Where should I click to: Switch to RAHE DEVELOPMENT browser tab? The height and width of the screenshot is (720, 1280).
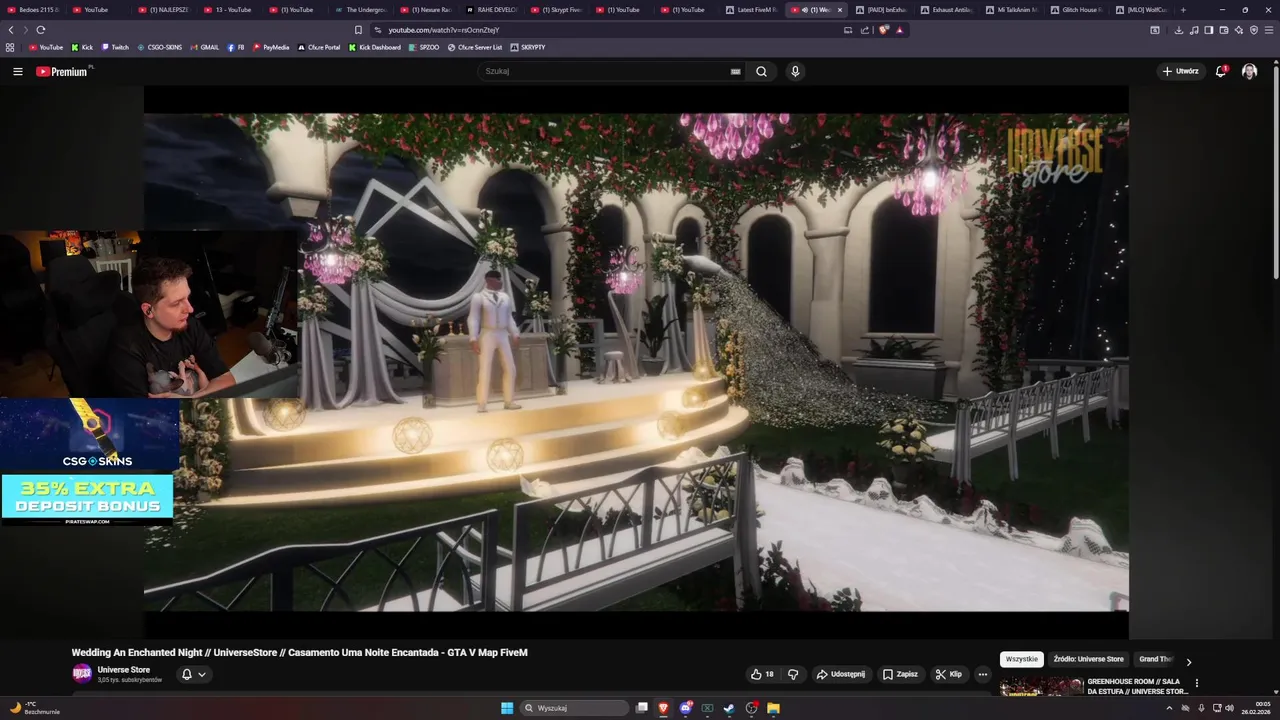coord(491,10)
